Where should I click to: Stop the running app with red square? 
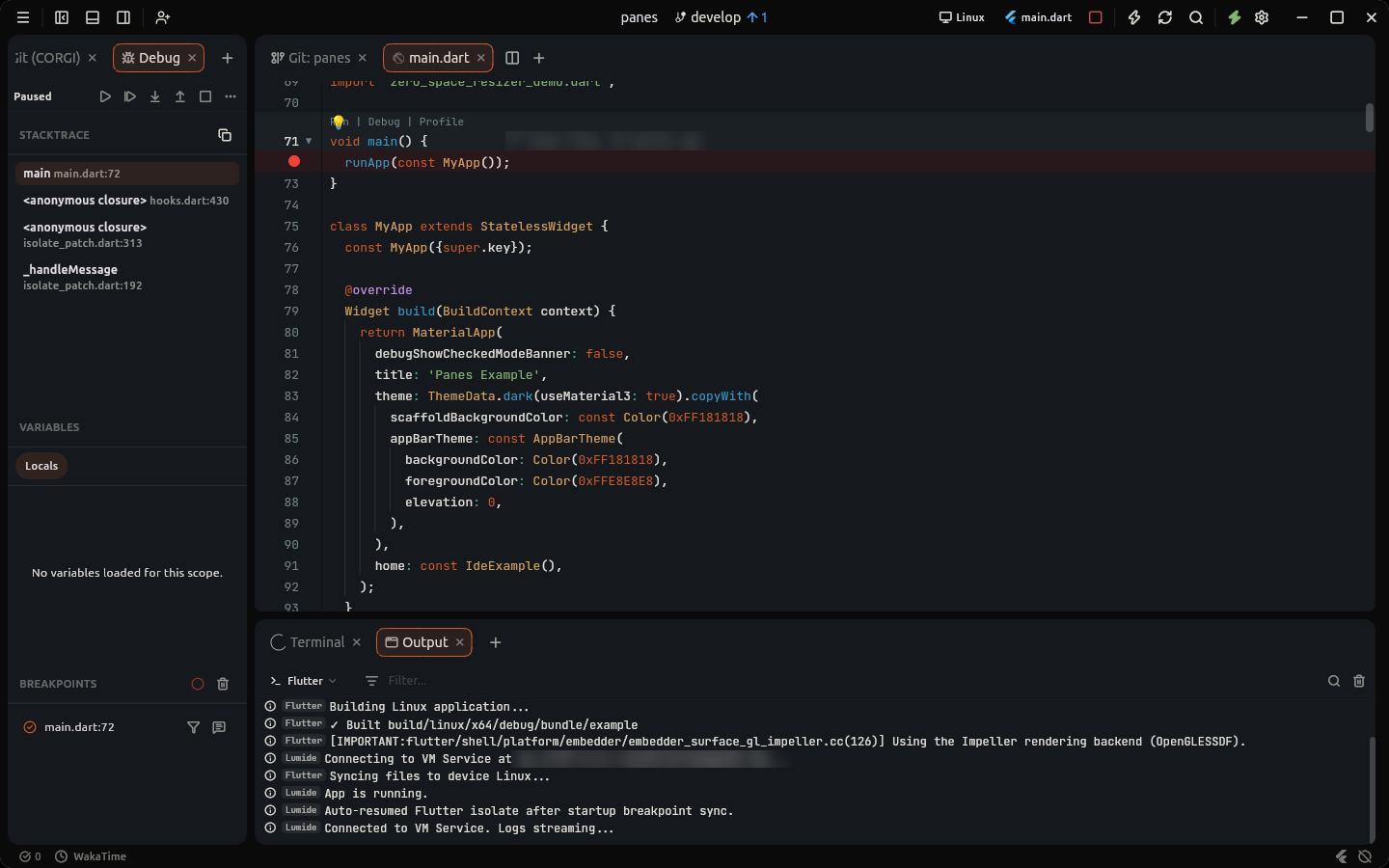coord(1096,17)
